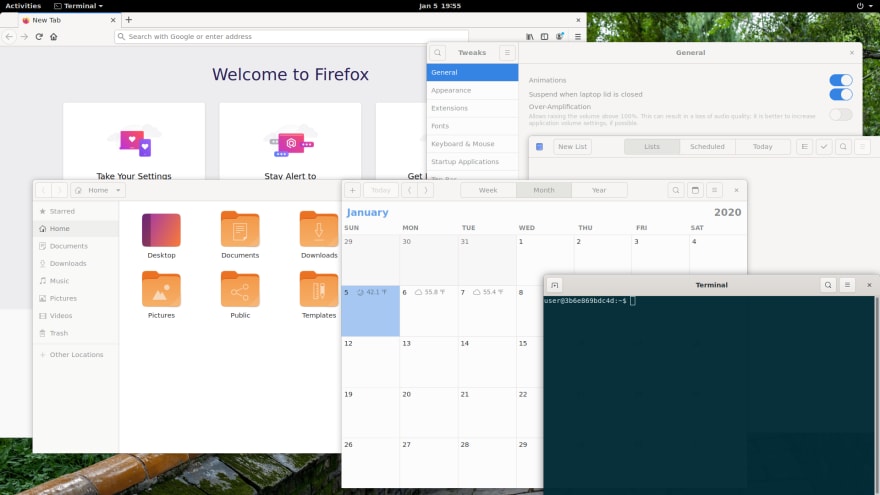Viewport: 880px width, 495px height.
Task: Select Appearance in Tweaks sidebar
Action: (x=472, y=90)
